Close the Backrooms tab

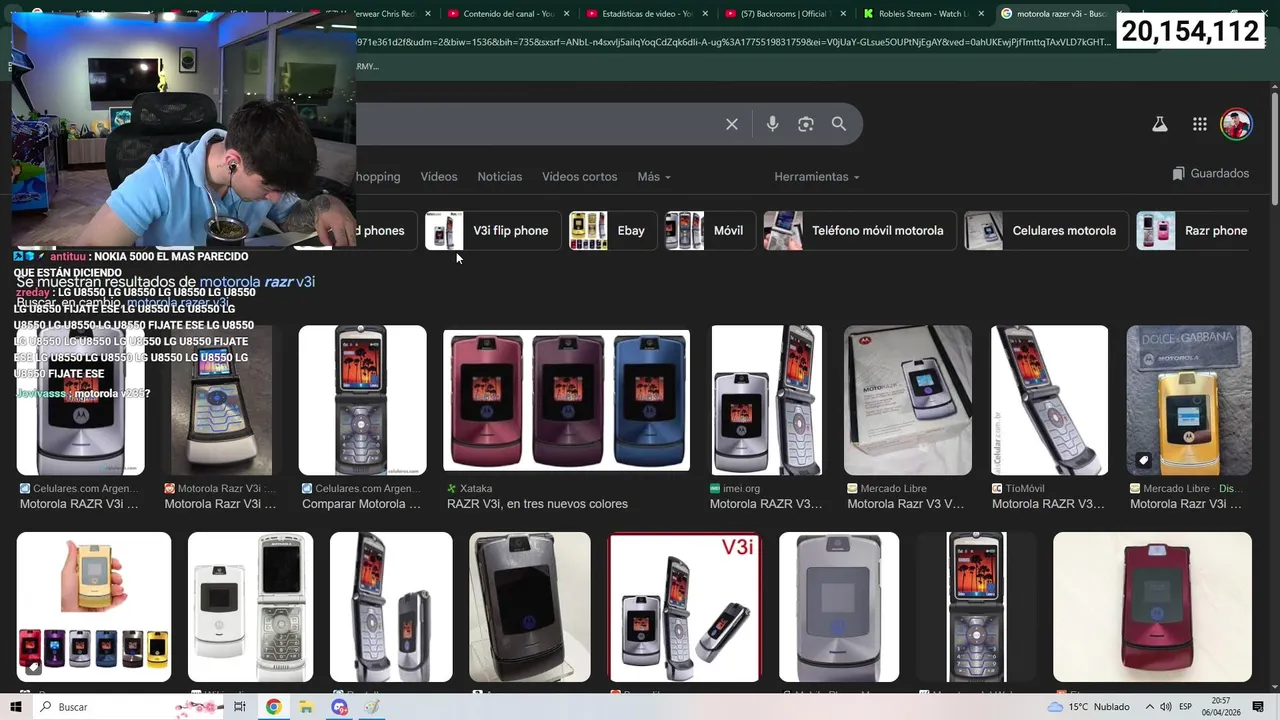coord(844,14)
